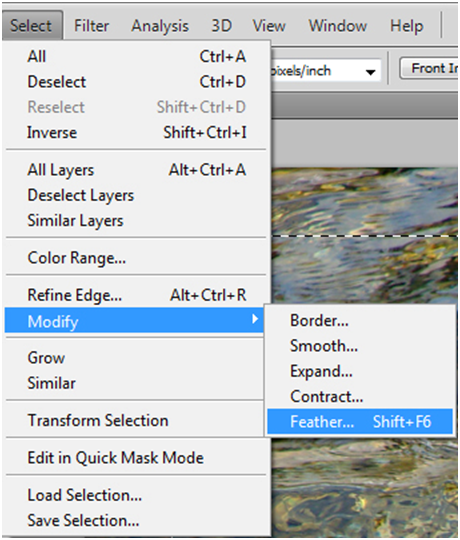Choose Feather from the Modify submenu
The height and width of the screenshot is (540, 460).
coord(360,422)
